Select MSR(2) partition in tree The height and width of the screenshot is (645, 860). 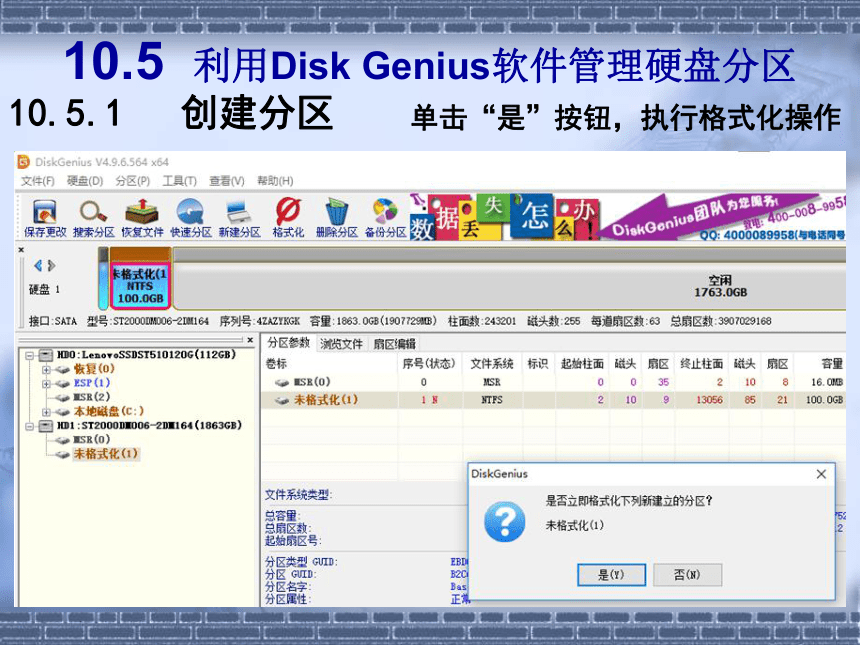coord(92,398)
